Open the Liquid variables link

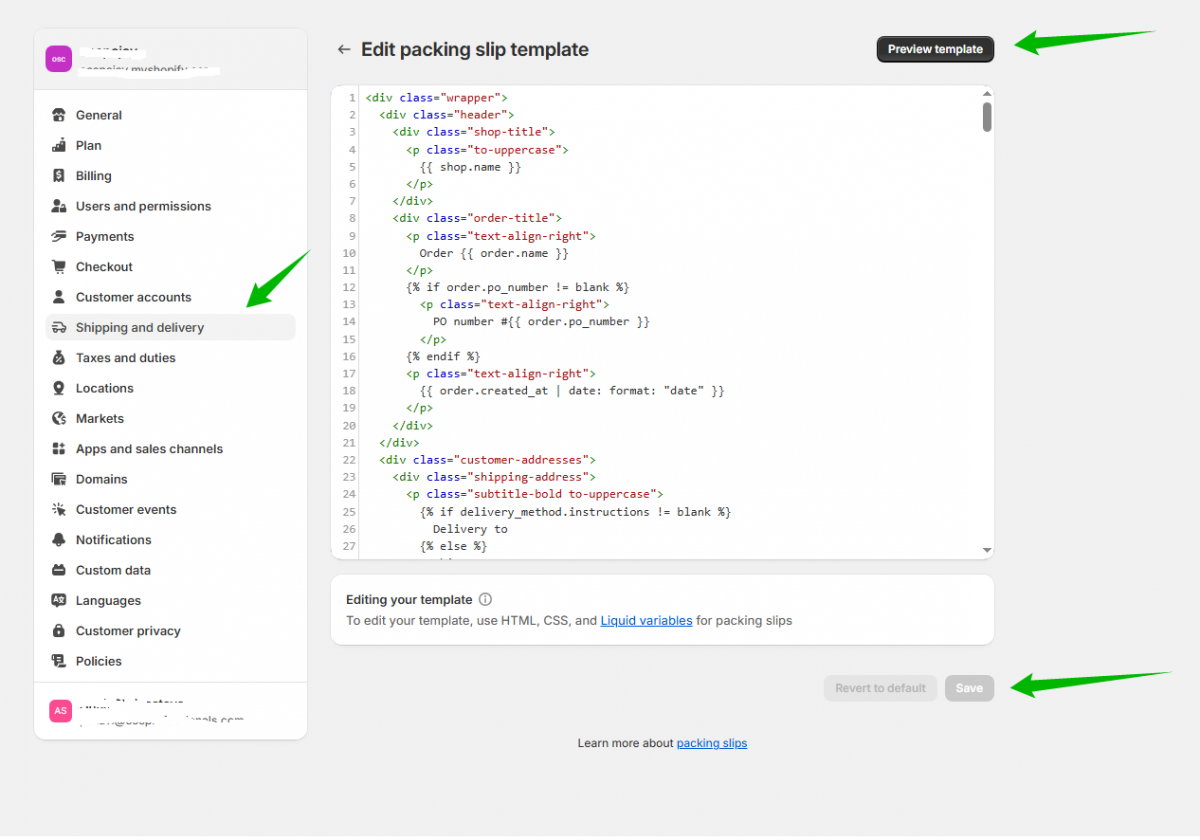[645, 620]
